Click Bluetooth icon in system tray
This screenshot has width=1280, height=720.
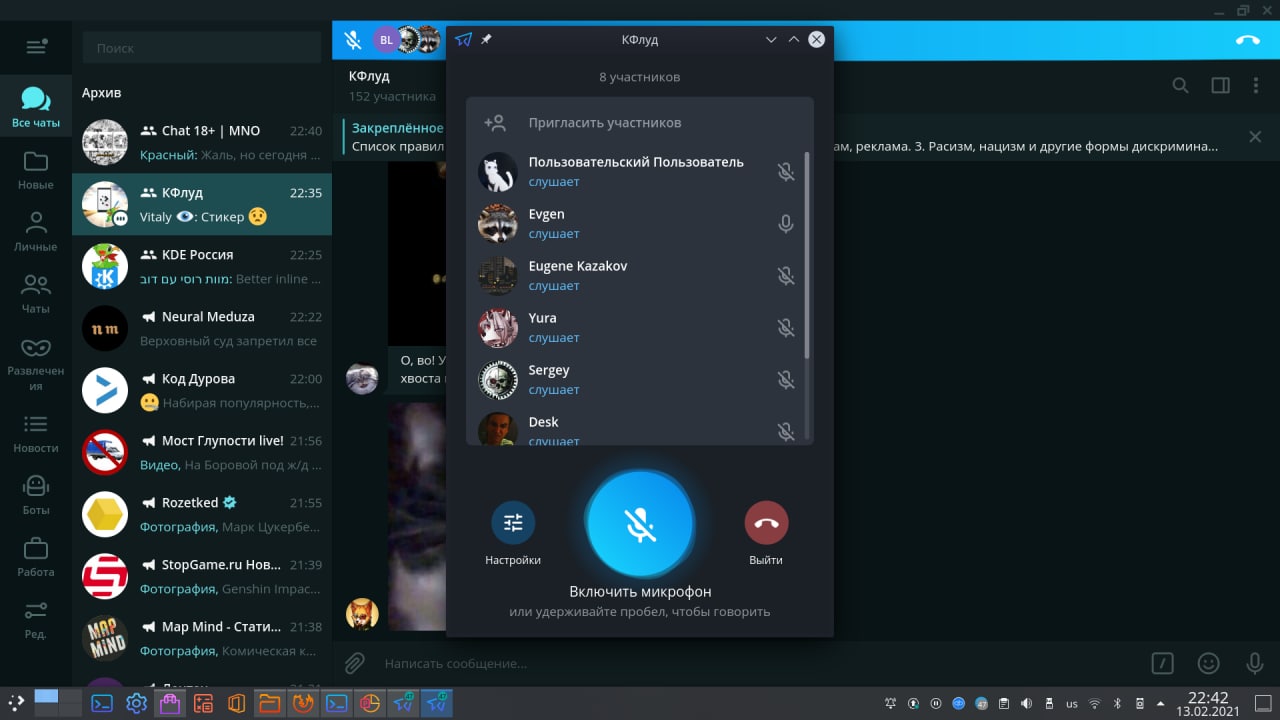click(1117, 704)
